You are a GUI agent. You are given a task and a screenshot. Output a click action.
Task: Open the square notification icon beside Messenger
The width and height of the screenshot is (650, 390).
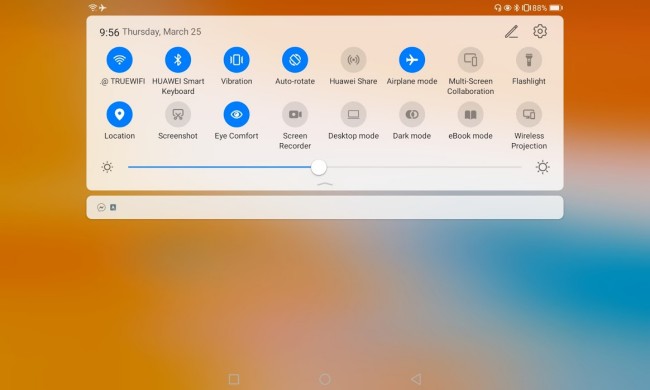113,207
